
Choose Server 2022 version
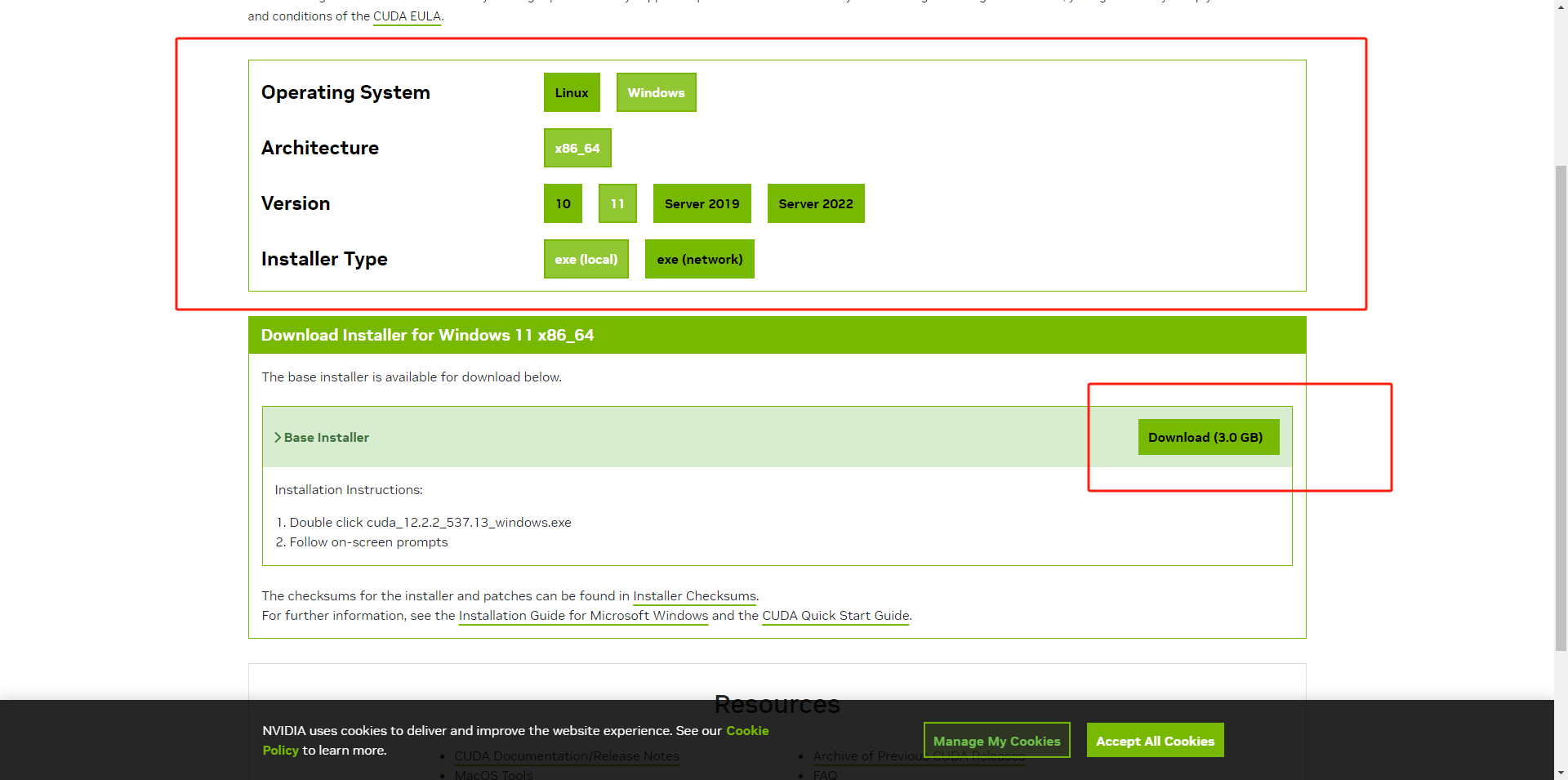pyautogui.click(x=816, y=203)
